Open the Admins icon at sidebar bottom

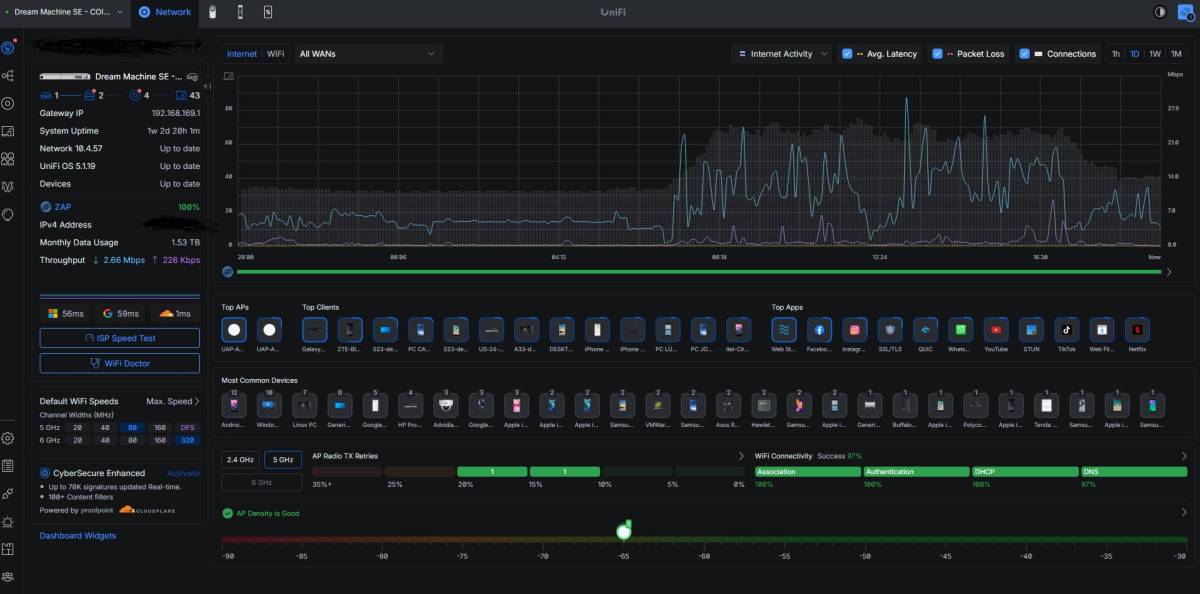tap(8, 576)
